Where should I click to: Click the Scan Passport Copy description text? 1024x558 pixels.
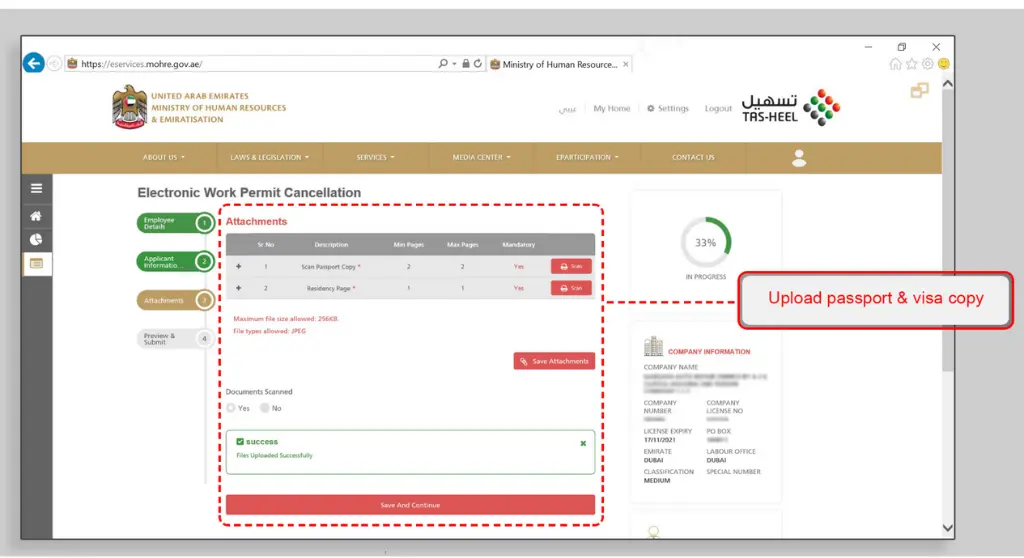(x=328, y=267)
